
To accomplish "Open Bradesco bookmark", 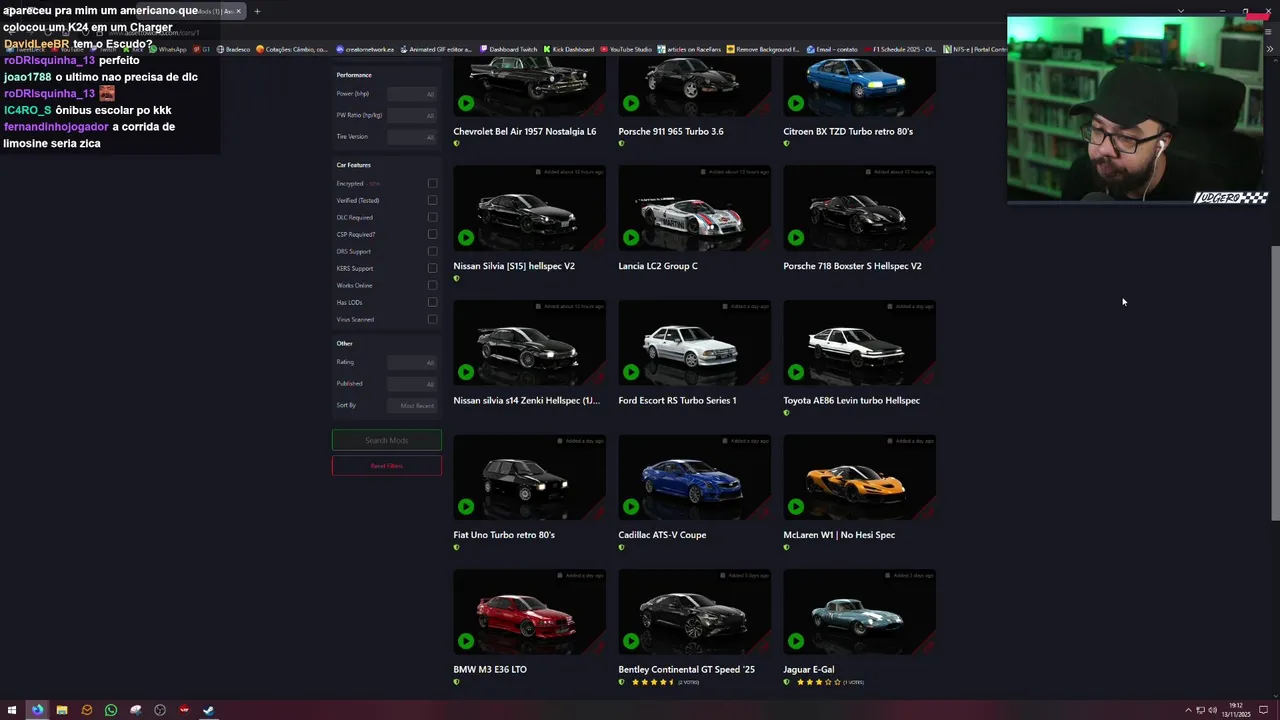I will 233,49.
